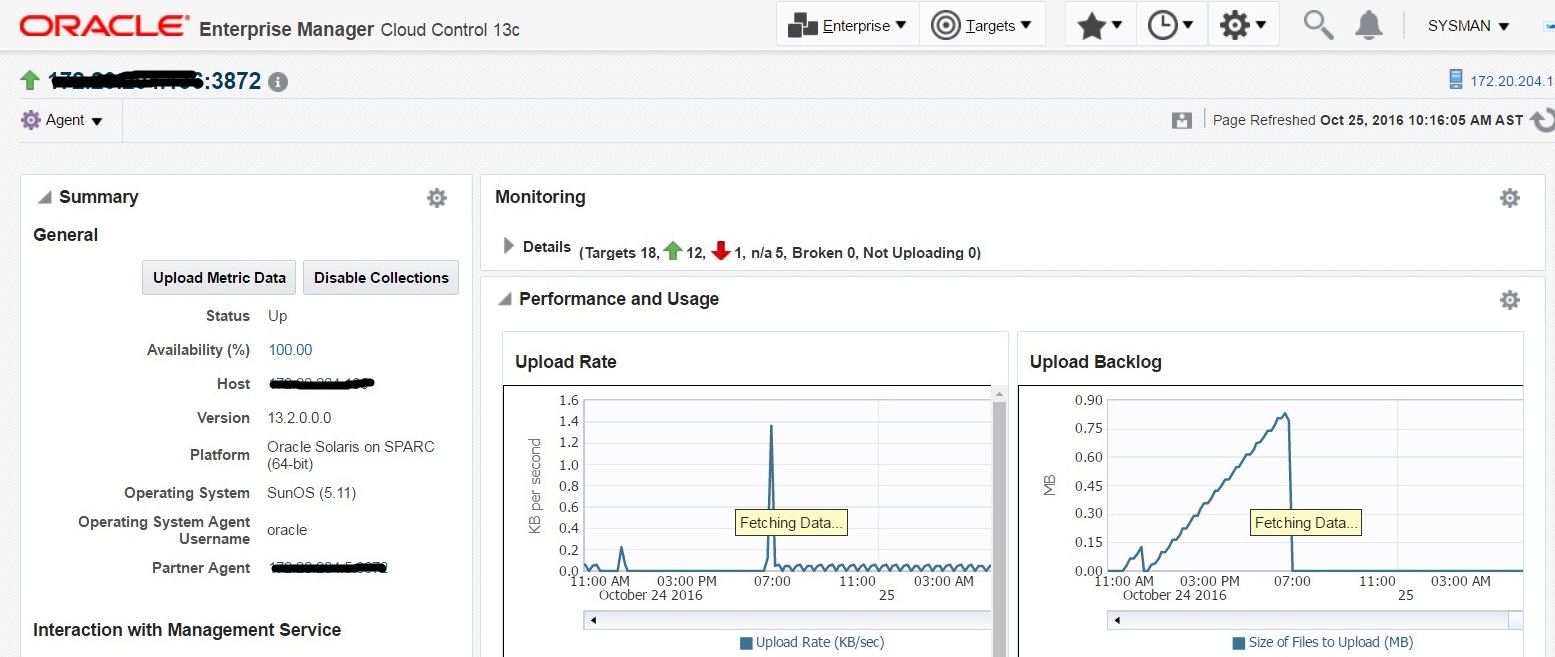Open the Targets menu
This screenshot has height=657, width=1555.
(x=982, y=25)
